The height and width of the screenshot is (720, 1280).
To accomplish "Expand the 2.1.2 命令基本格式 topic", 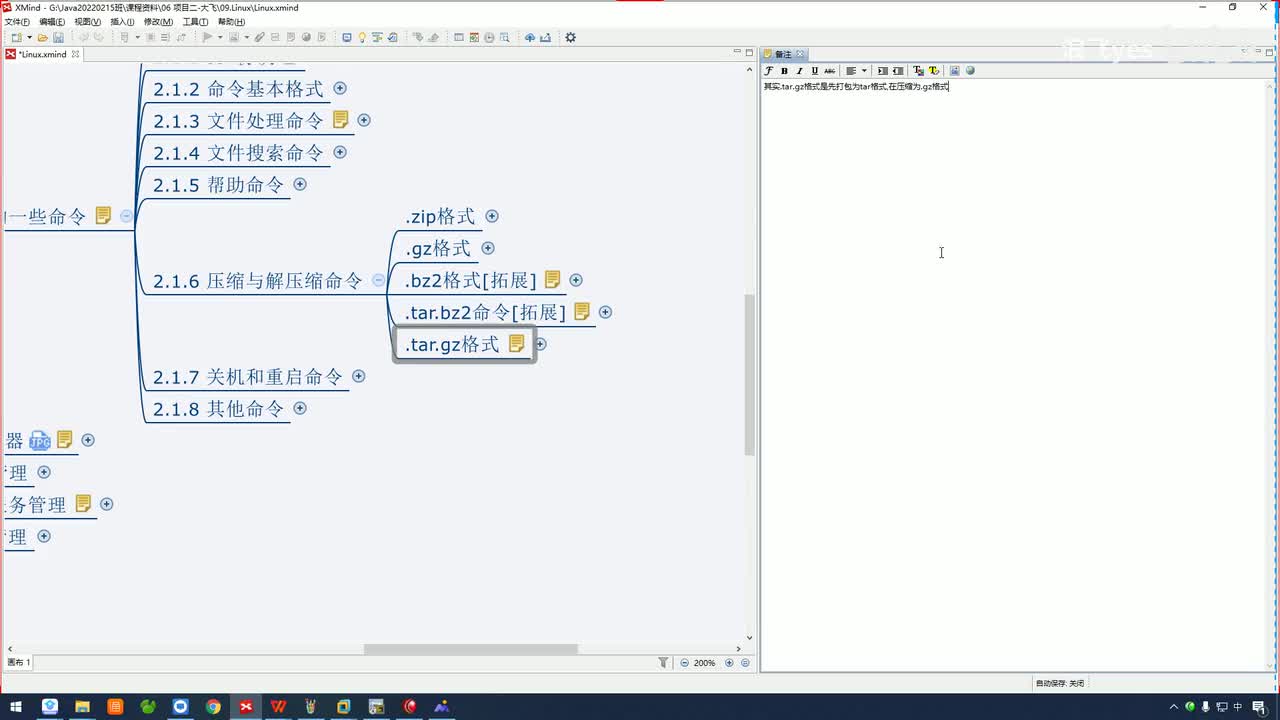I will (x=340, y=88).
